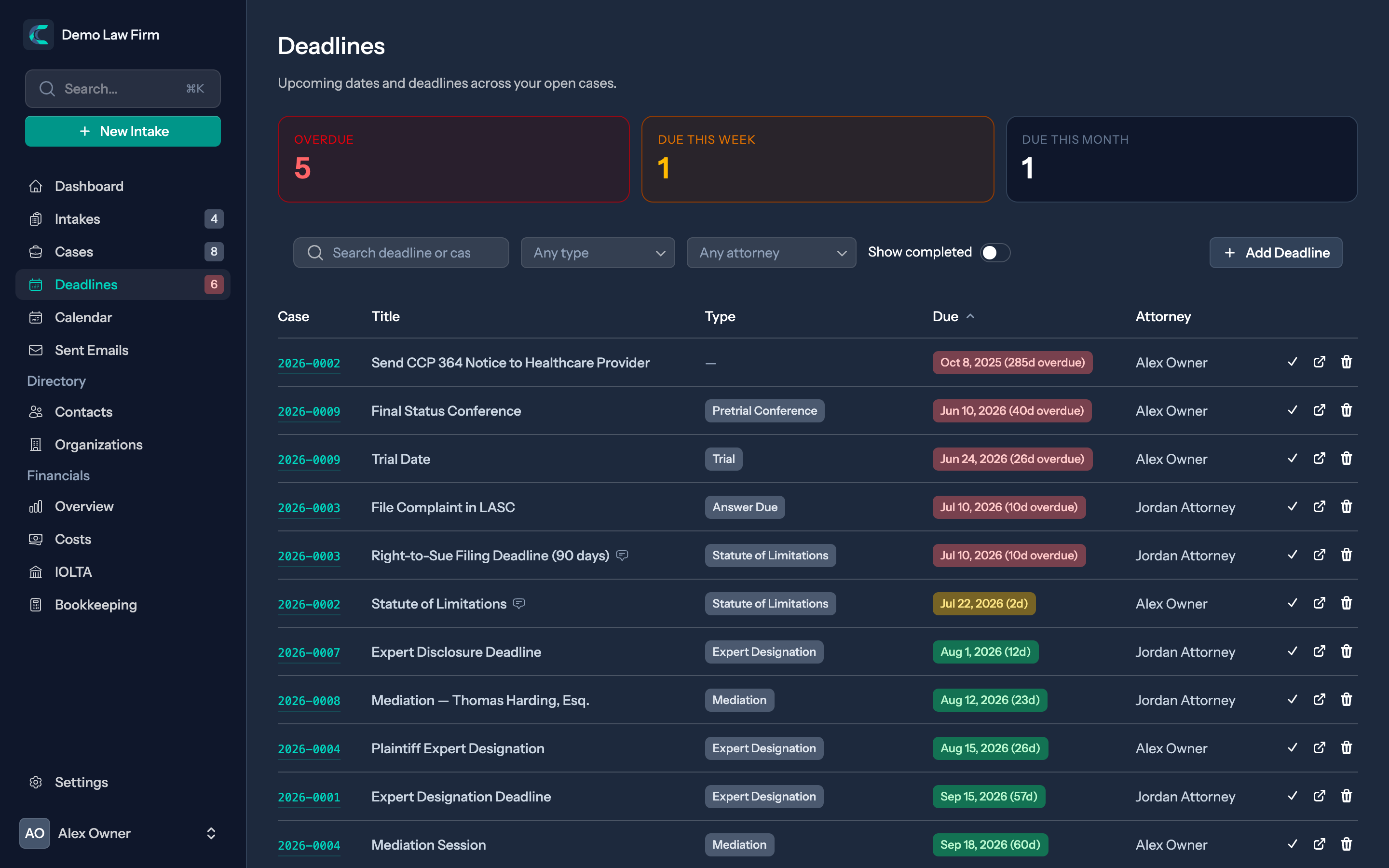Open the Any type filter dropdown
Image resolution: width=1389 pixels, height=868 pixels.
click(x=598, y=253)
